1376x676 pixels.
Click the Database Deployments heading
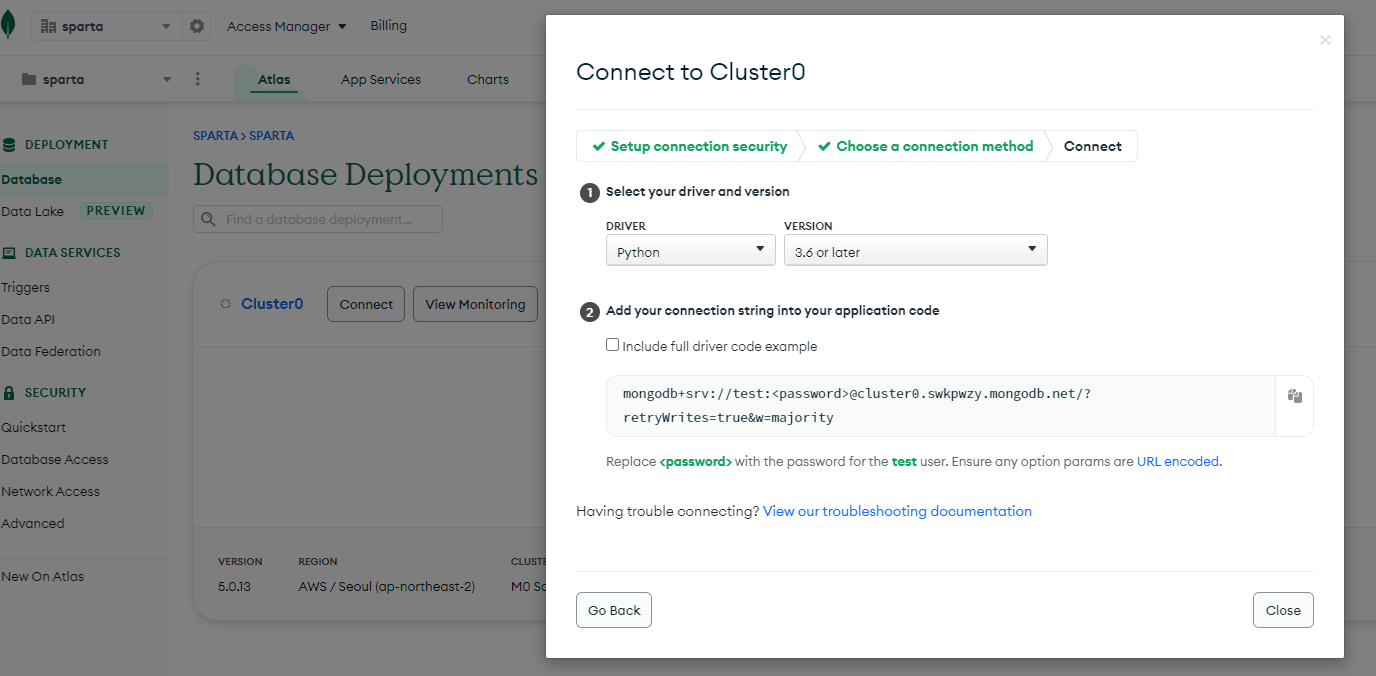(366, 175)
